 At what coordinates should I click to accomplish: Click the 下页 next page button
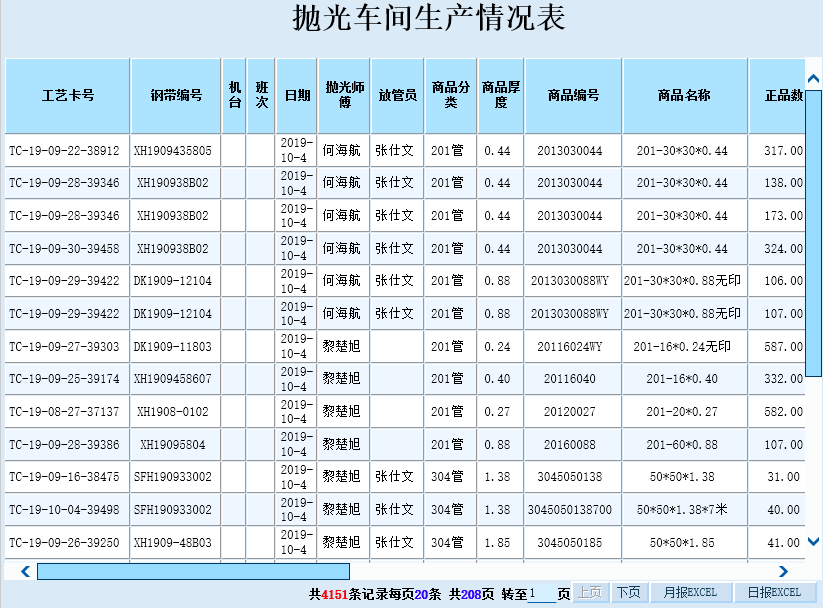(628, 592)
